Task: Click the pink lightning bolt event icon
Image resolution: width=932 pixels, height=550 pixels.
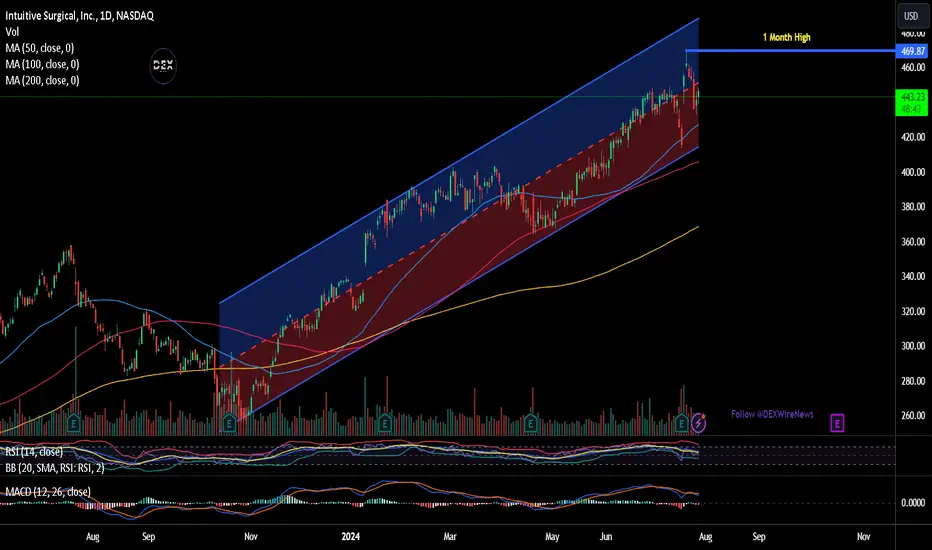Action: pos(698,423)
